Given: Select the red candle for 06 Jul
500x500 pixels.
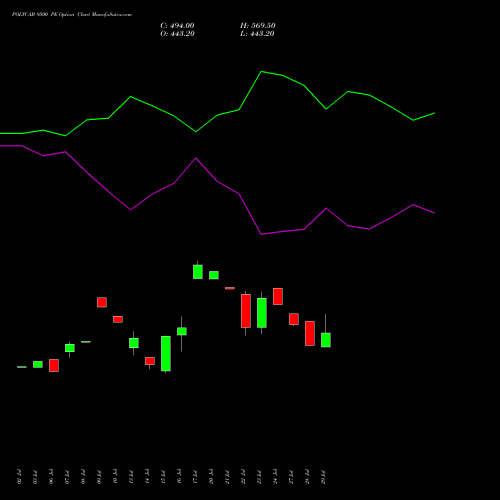Looking at the screenshot, I should (54, 365).
